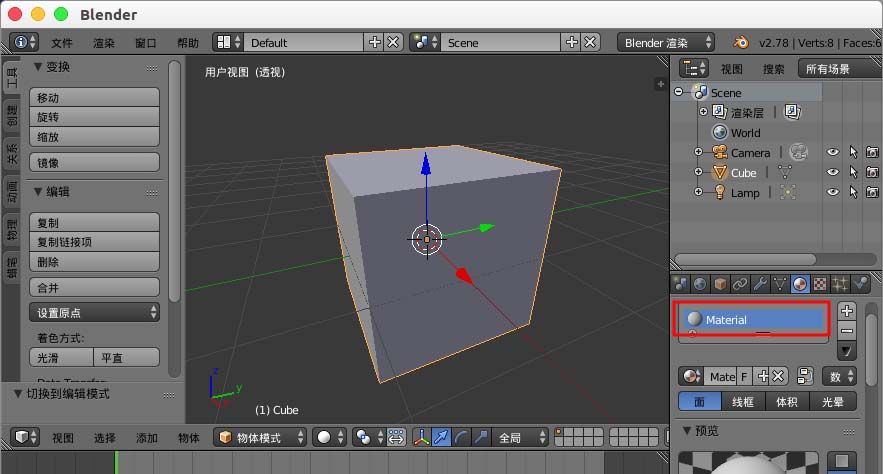Screen dimensions: 883x474
Task: Expand the Camera tree node
Action: click(698, 152)
